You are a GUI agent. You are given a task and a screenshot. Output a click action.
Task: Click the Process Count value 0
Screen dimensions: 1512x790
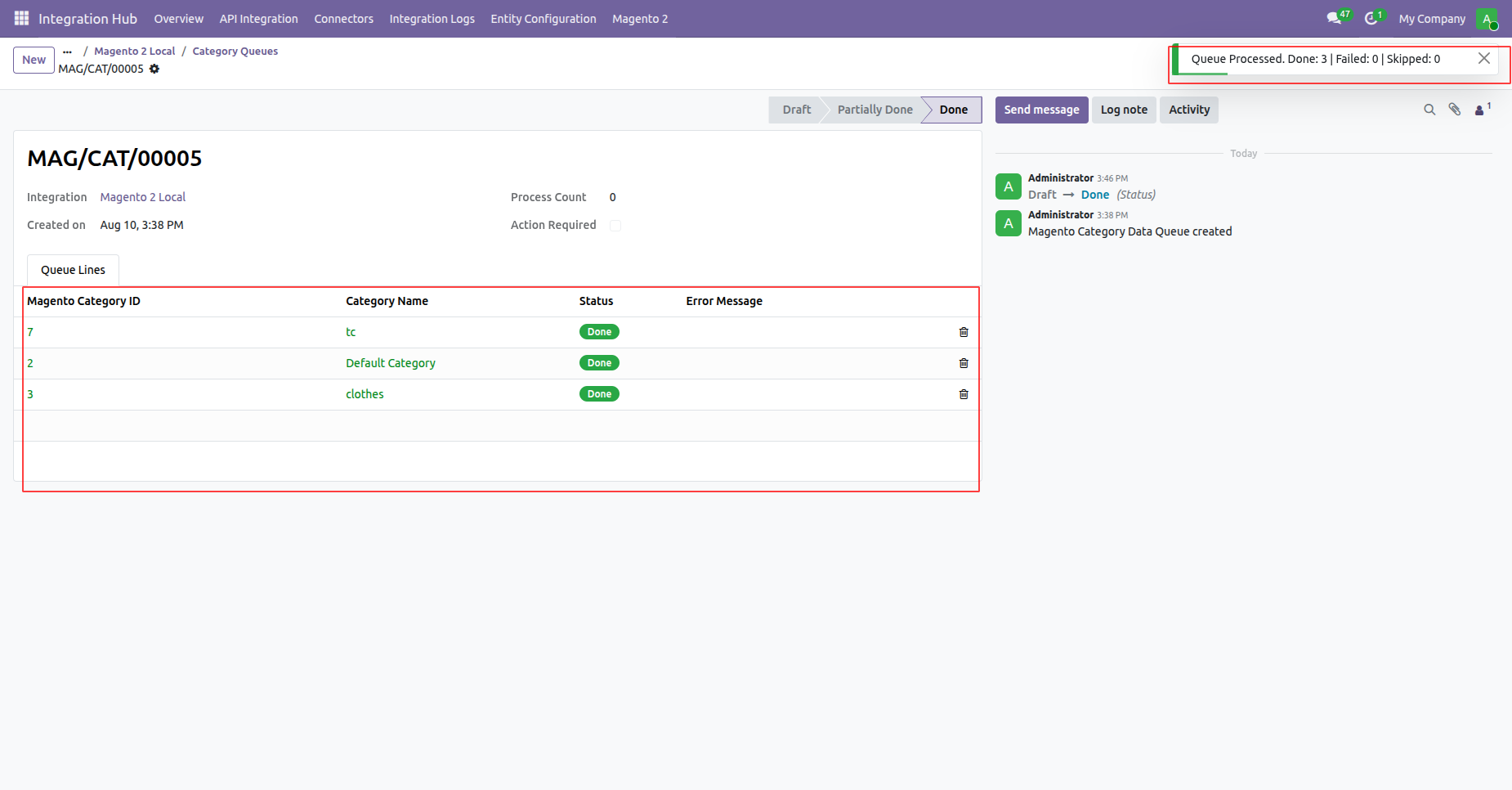[612, 197]
